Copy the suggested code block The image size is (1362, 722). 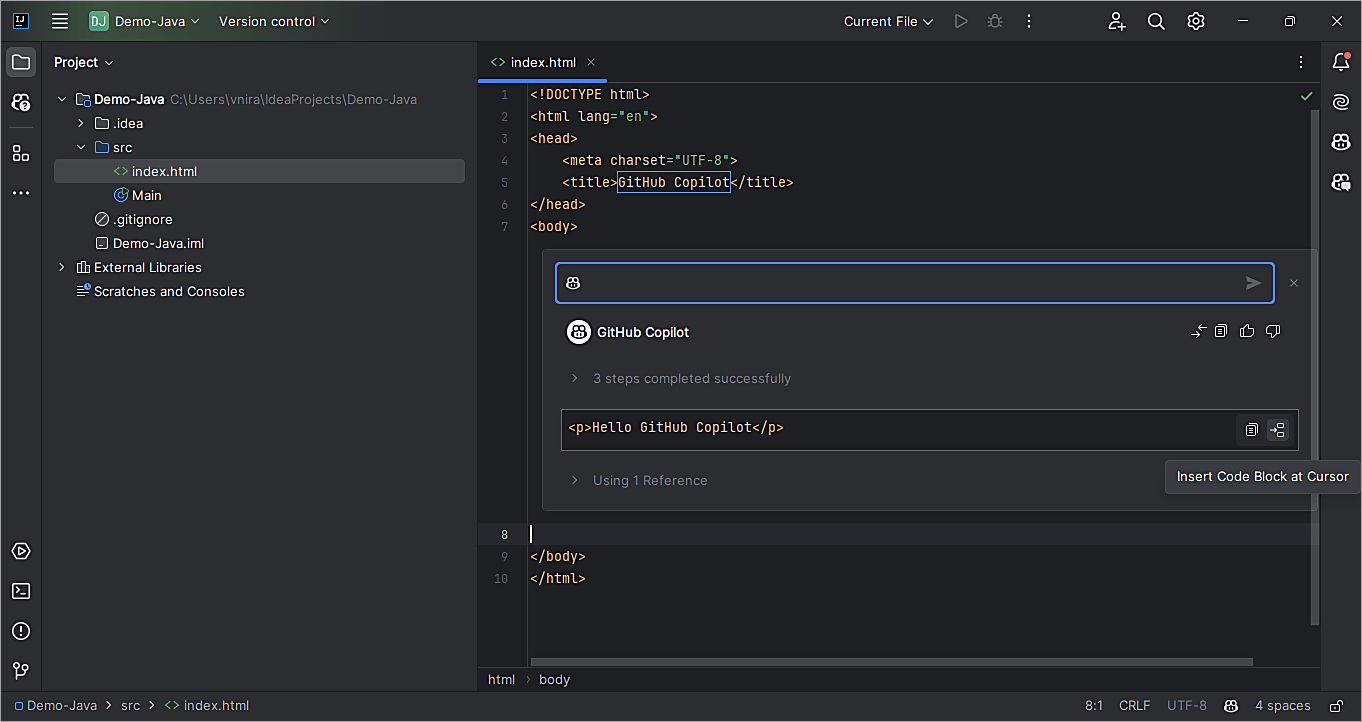pos(1251,430)
